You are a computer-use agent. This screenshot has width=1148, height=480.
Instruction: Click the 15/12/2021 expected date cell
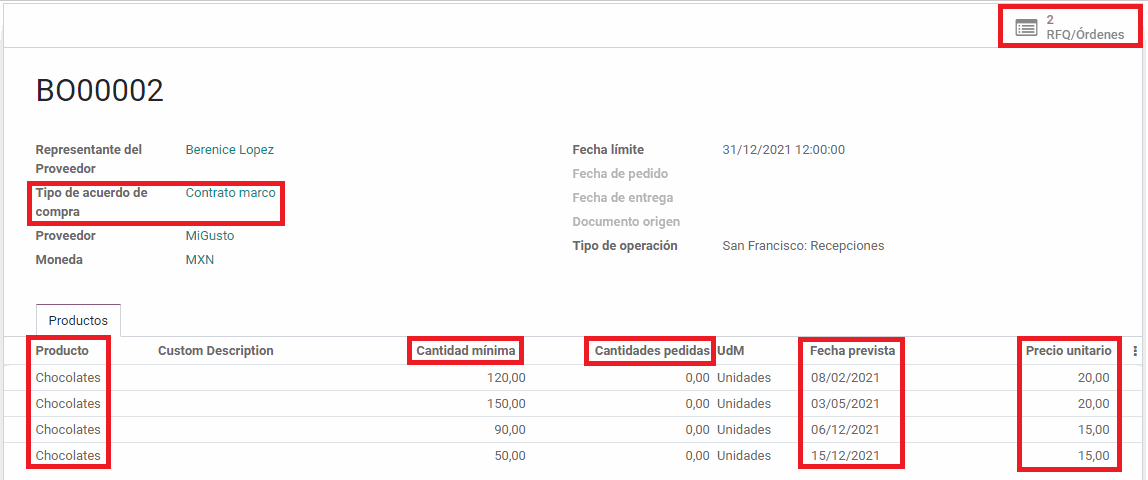click(845, 456)
